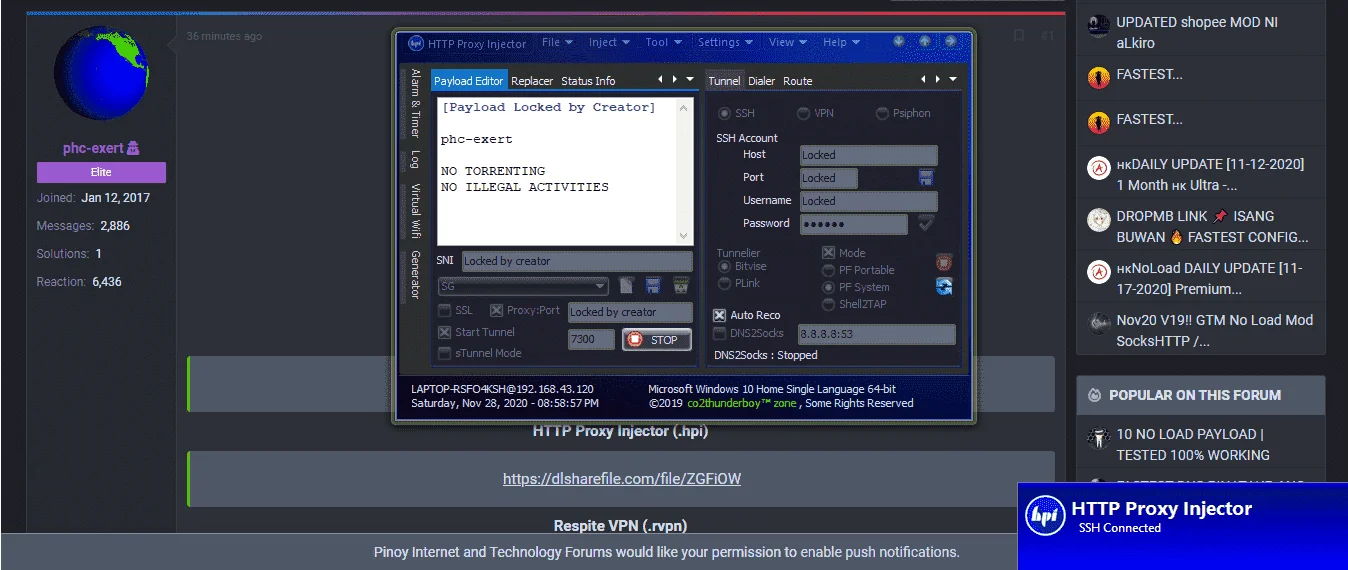Screen dimensions: 1348x570
Task: Switch to the Replacer tab
Action: (x=532, y=81)
